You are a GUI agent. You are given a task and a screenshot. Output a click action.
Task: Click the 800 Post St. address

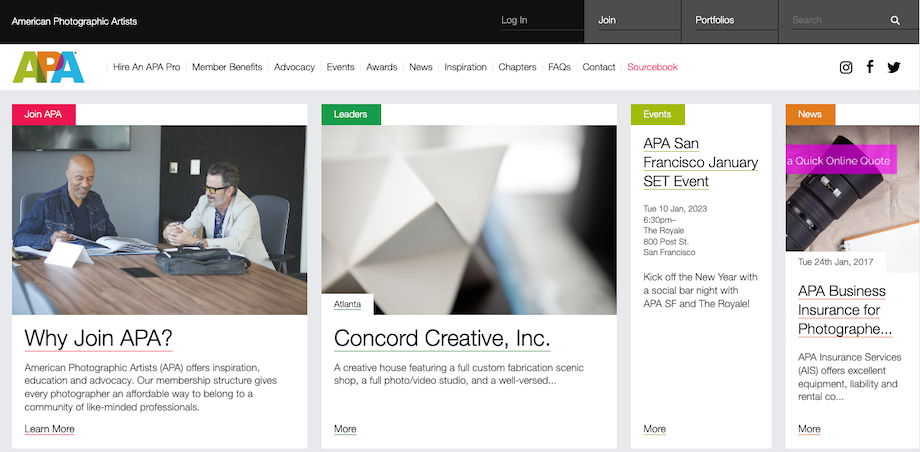666,241
